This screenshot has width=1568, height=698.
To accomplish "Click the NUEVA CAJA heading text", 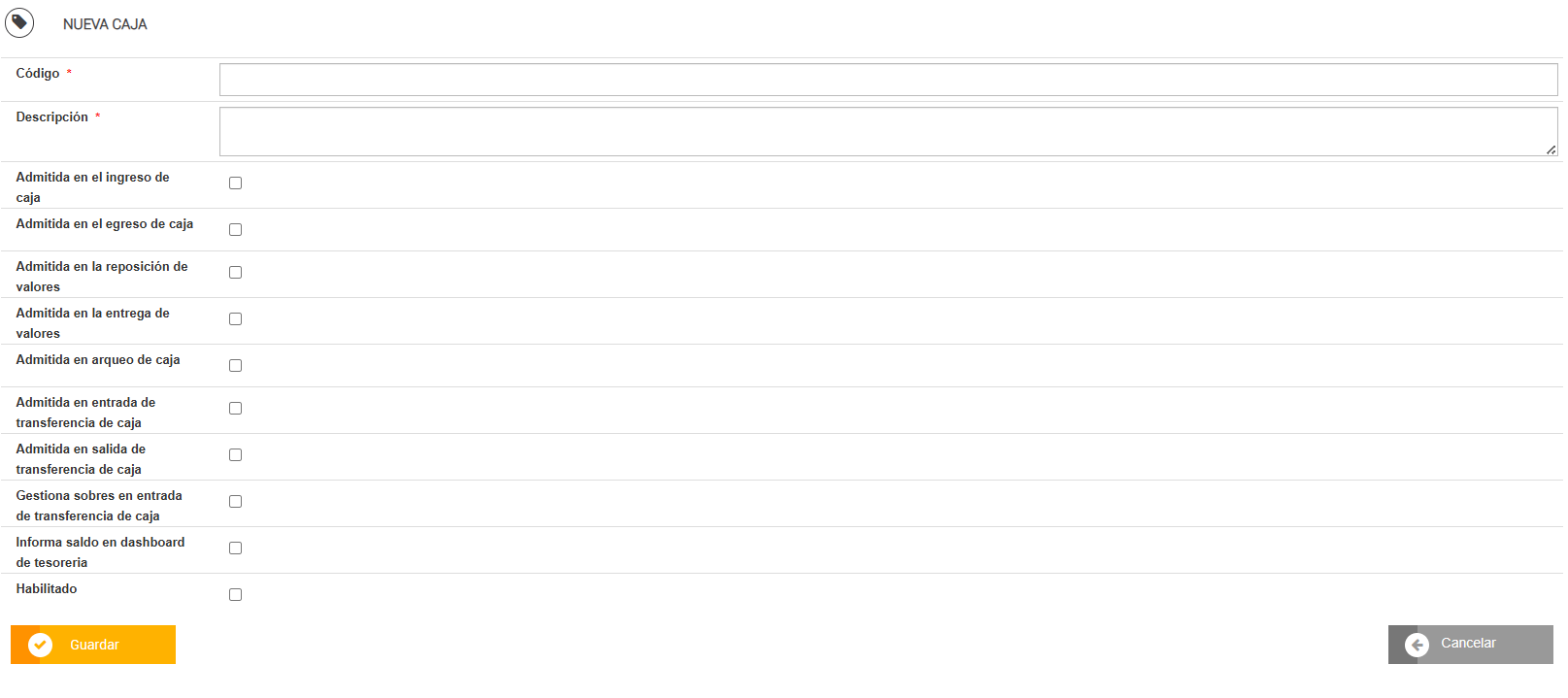I will 105,24.
